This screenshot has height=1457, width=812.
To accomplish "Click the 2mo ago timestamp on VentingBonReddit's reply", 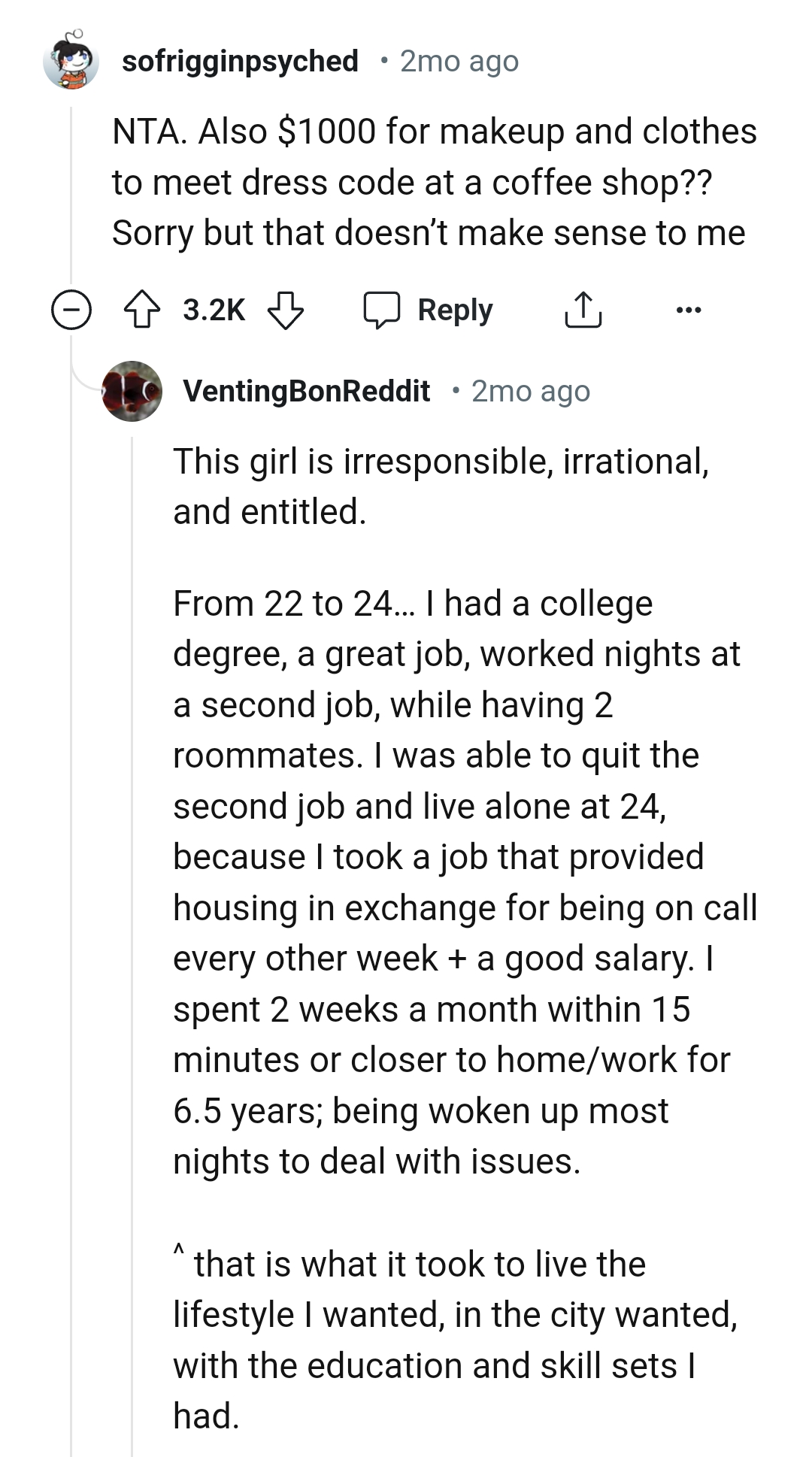I will point(531,391).
